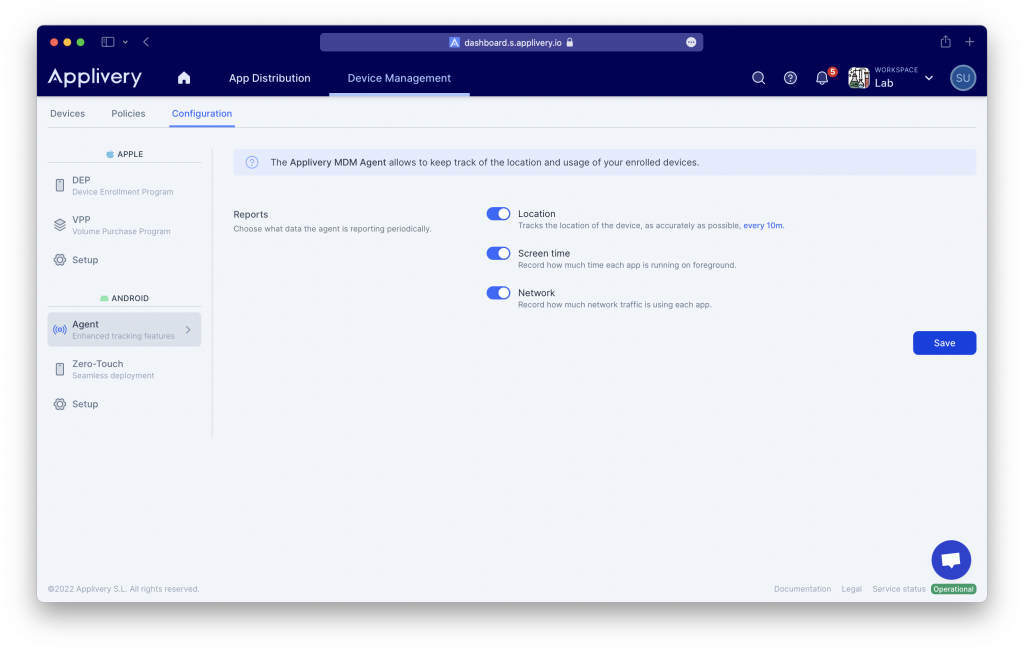Go to the Applivery home icon
This screenshot has width=1024, height=651.
[184, 78]
